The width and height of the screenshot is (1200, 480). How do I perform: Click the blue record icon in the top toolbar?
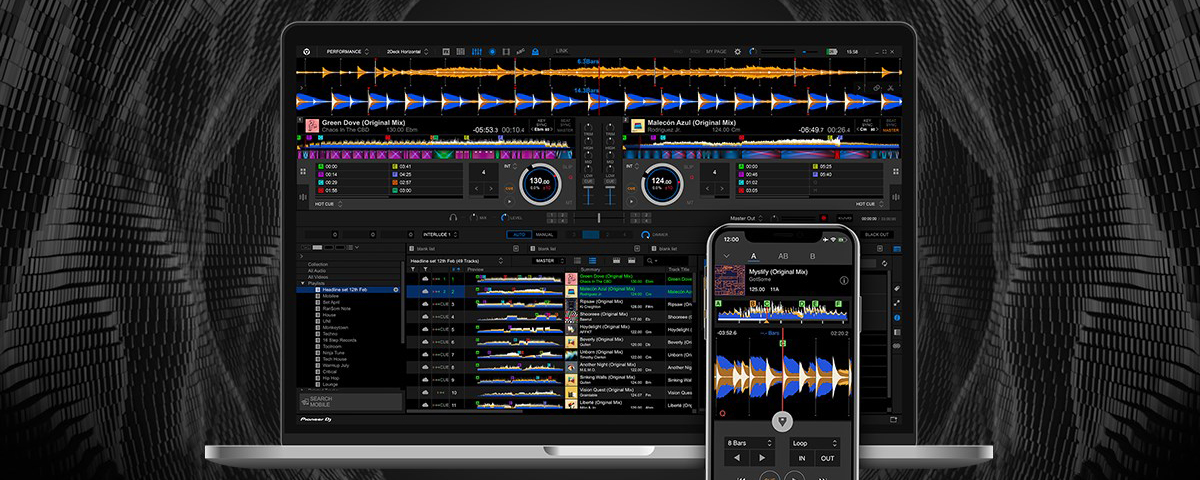point(490,51)
